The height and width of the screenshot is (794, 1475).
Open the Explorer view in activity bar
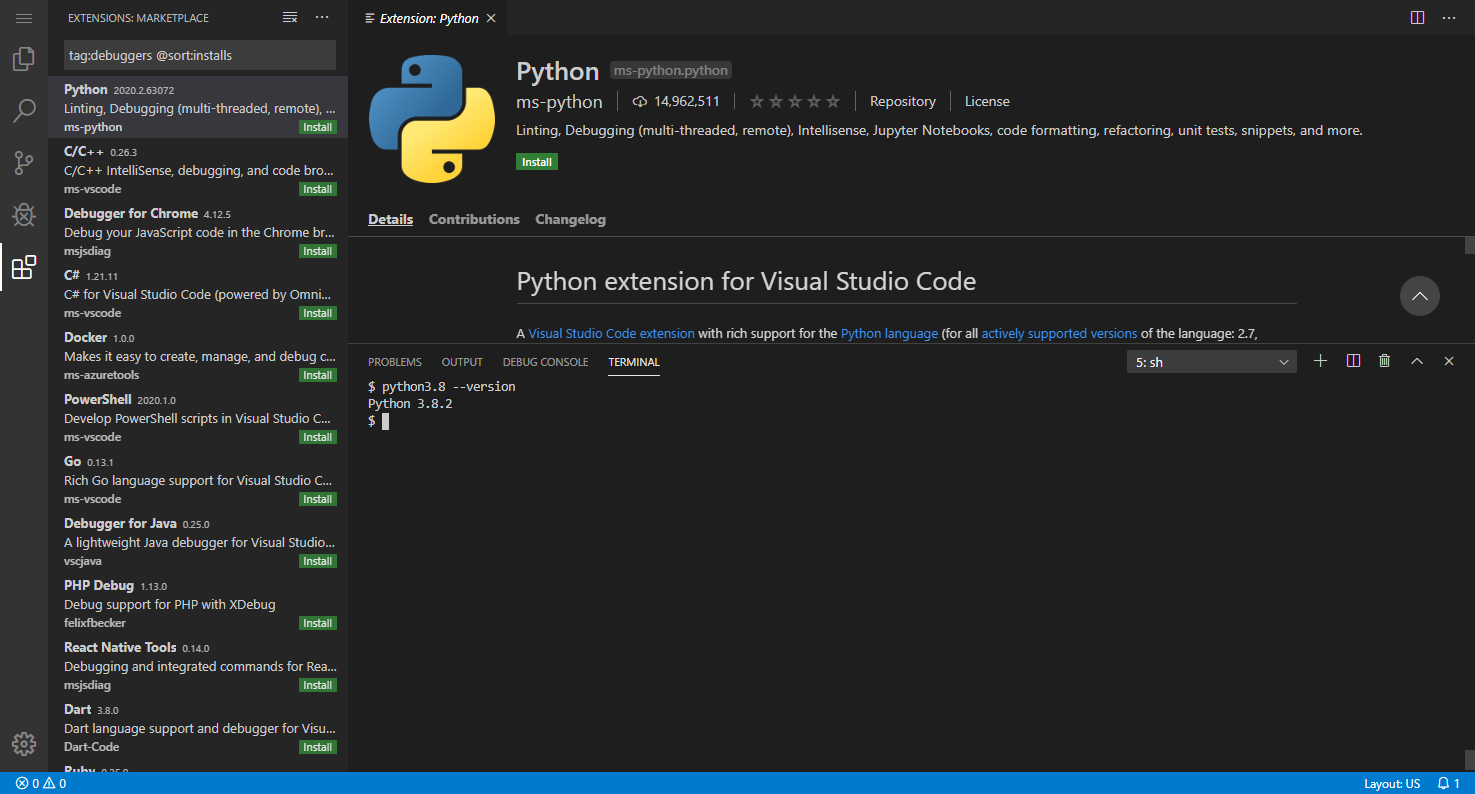tap(24, 59)
